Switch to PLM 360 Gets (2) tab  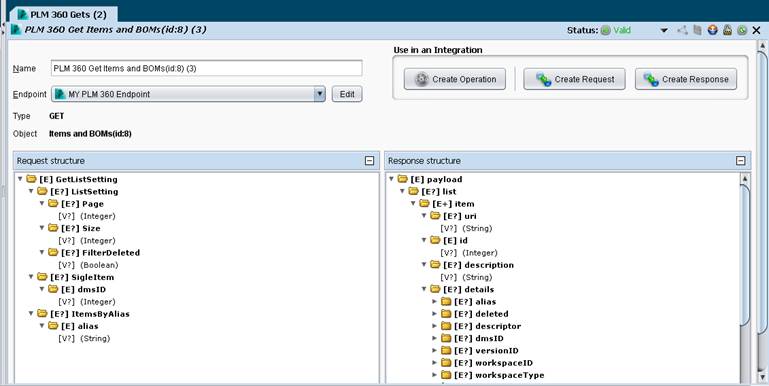(x=63, y=14)
